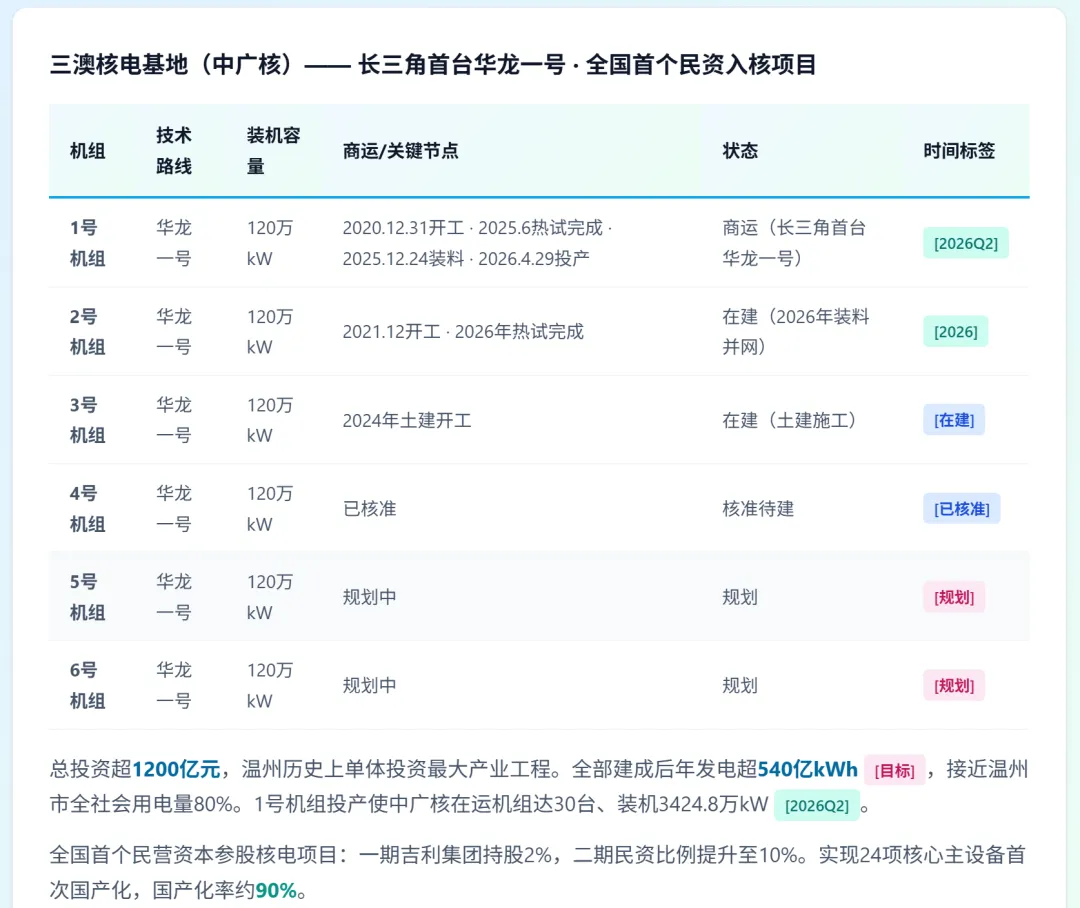Viewport: 1080px width, 908px height.
Task: Click the [2026Q2] tag in the summary paragraph
Action: [817, 805]
